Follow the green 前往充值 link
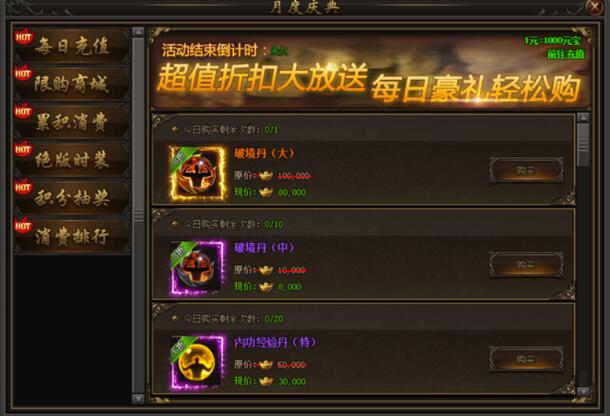This screenshot has width=610, height=416. pos(565,54)
